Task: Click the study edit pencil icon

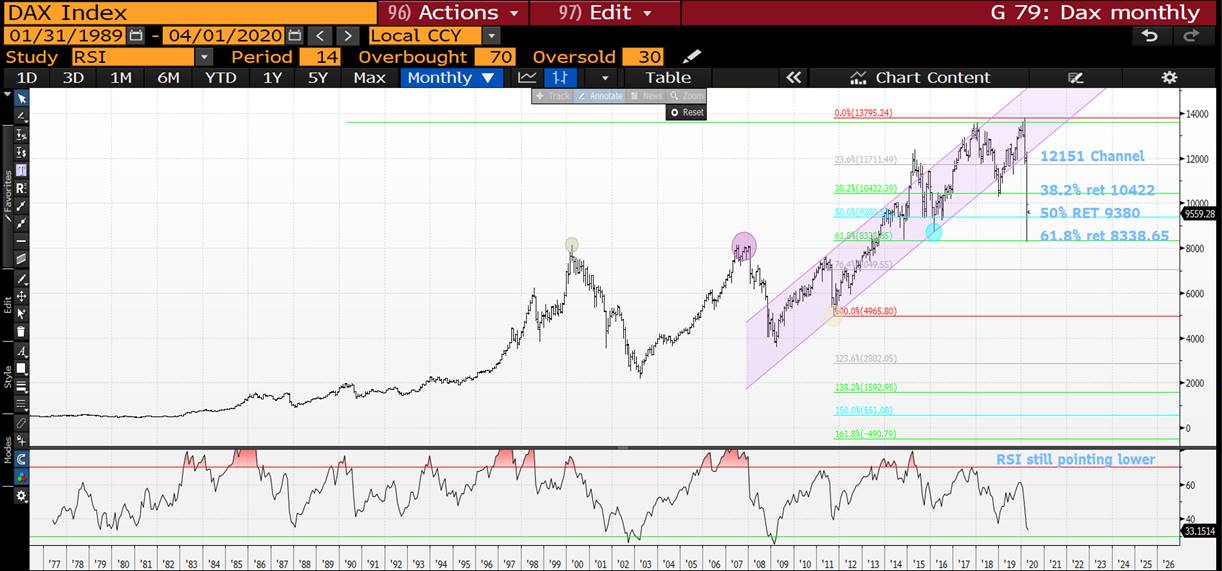Action: [692, 57]
